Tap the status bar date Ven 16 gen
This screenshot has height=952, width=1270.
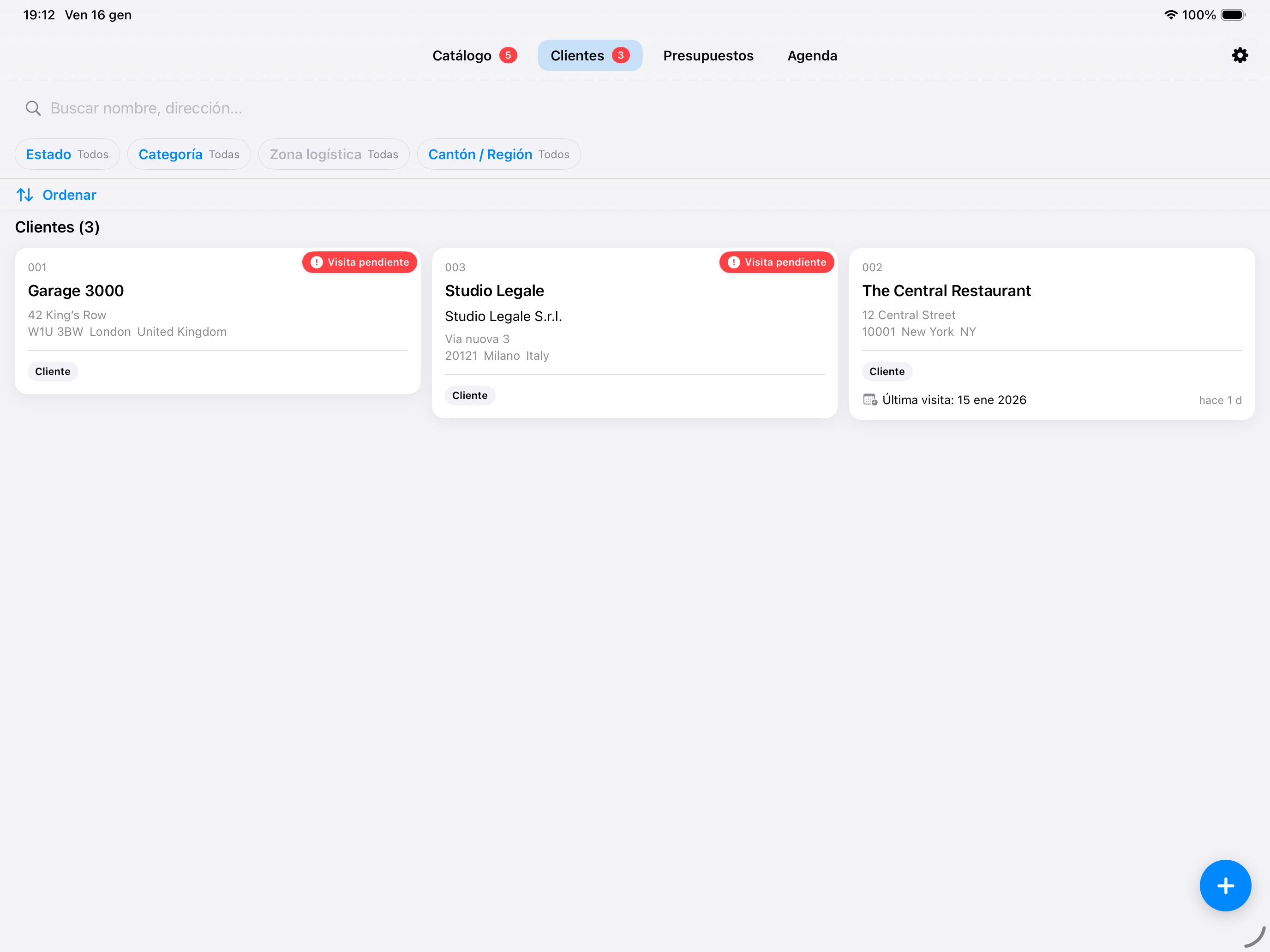(98, 15)
